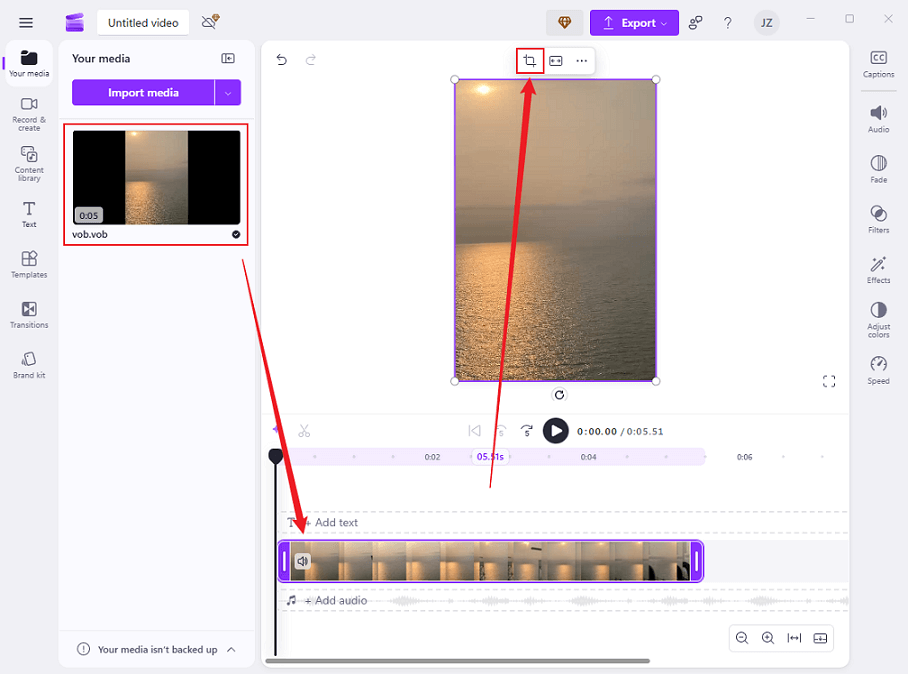Open the Filters panel
This screenshot has width=908, height=674.
pyautogui.click(x=878, y=220)
